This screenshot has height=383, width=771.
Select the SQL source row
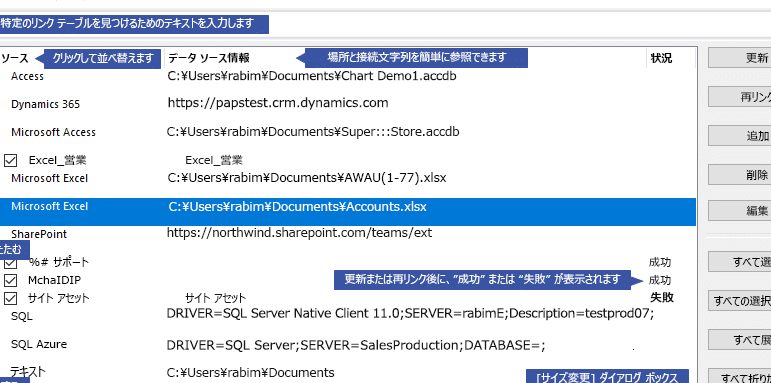click(x=348, y=315)
